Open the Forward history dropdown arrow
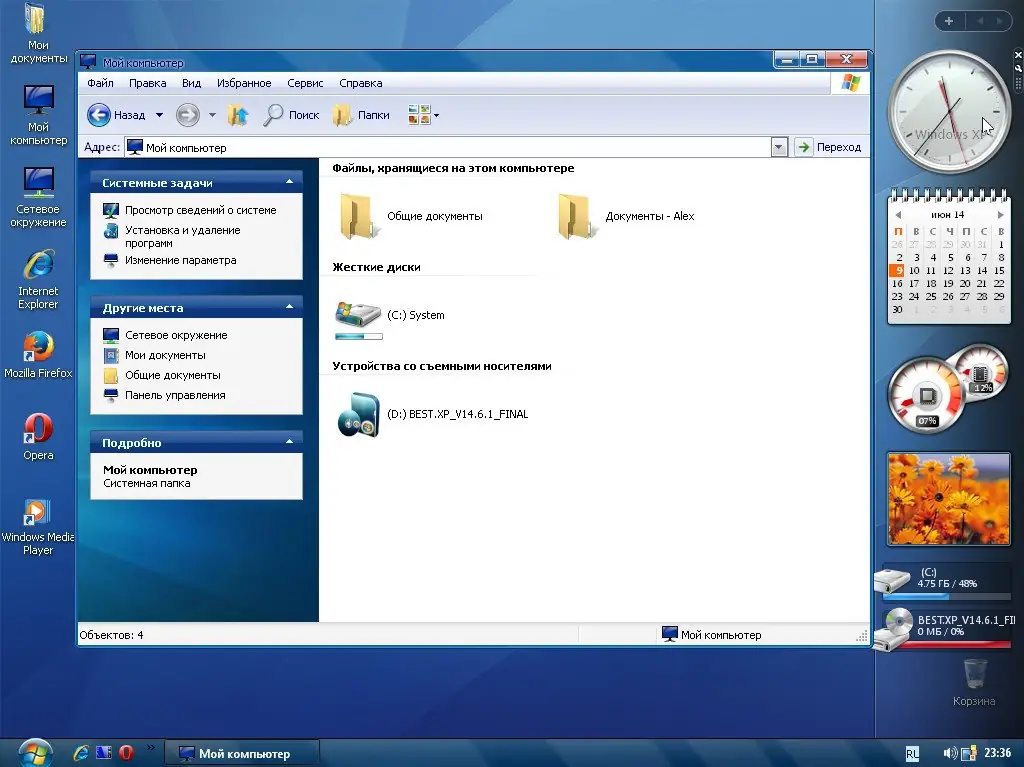 coord(212,115)
